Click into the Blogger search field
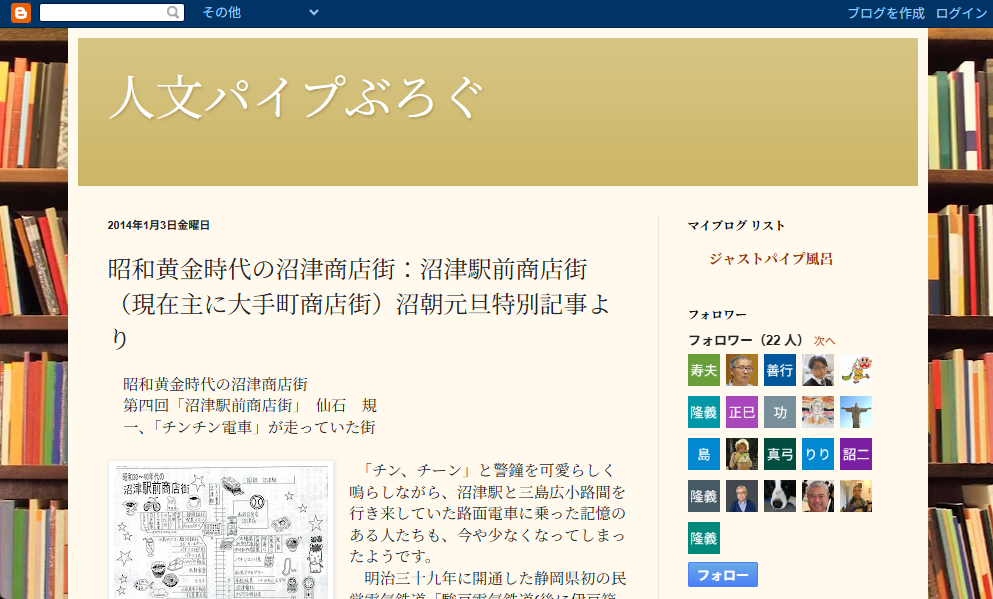This screenshot has width=993, height=599. tap(103, 13)
